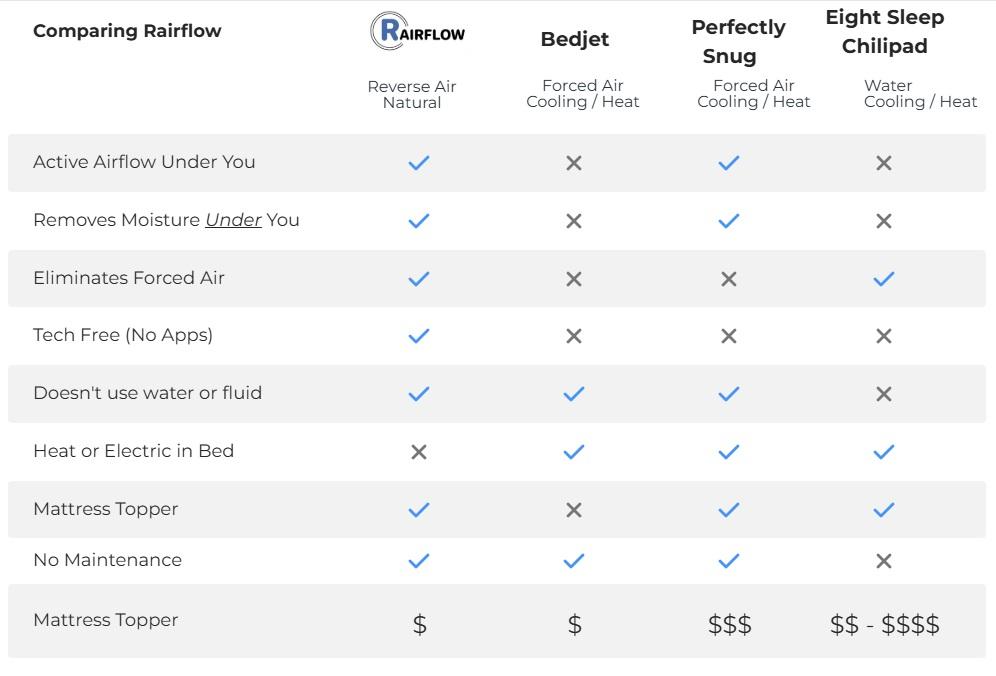Image resolution: width=996 pixels, height=676 pixels.
Task: Click the Rairflow logo in header
Action: (x=418, y=32)
